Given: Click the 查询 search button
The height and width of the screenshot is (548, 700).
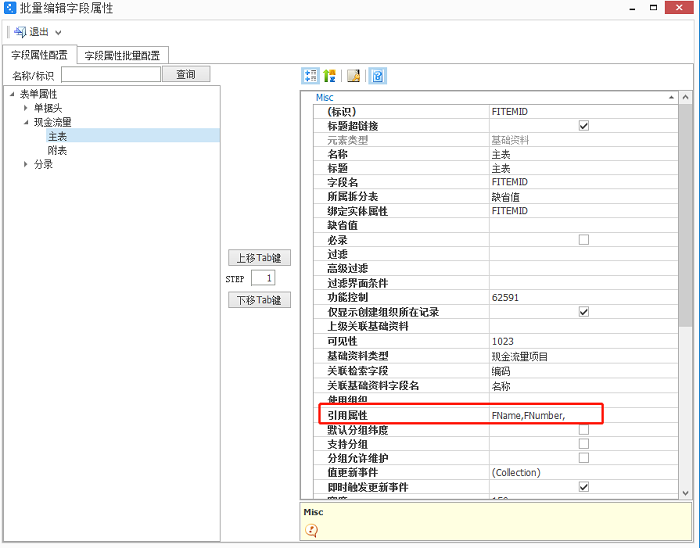Looking at the screenshot, I should pyautogui.click(x=186, y=74).
